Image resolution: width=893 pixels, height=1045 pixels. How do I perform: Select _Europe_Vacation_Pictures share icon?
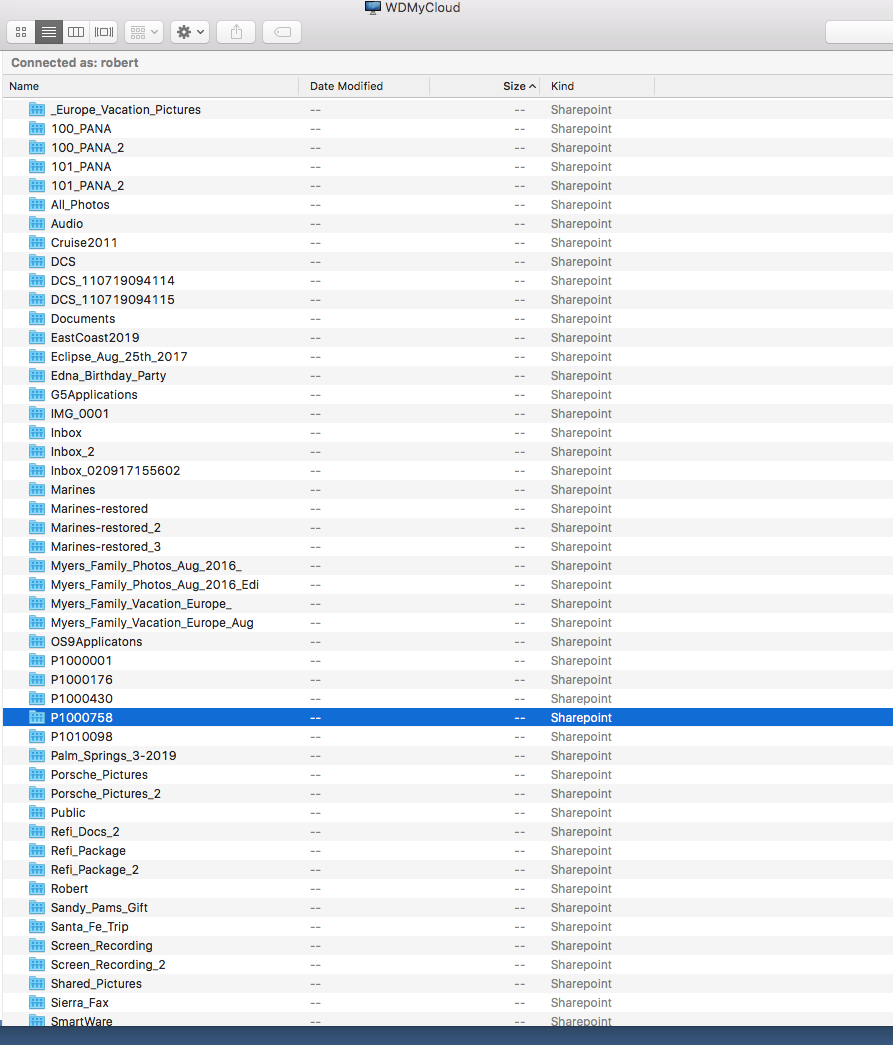click(x=37, y=109)
